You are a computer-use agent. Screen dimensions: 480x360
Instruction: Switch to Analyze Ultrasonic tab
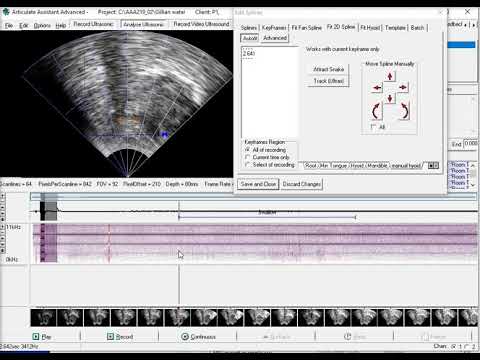tap(144, 24)
